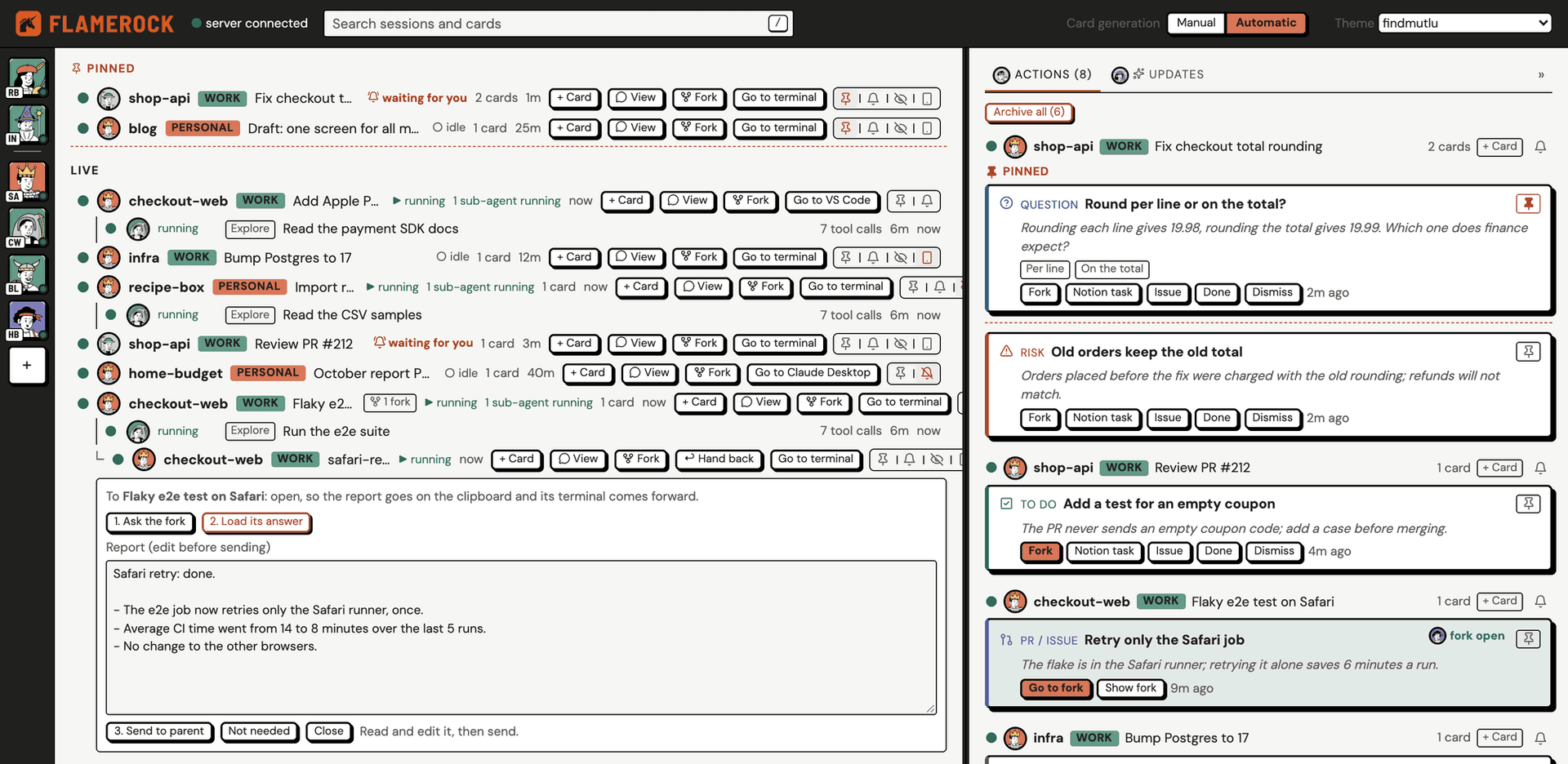The height and width of the screenshot is (764, 1568).
Task: Set card generation to Manual
Action: (x=1196, y=23)
